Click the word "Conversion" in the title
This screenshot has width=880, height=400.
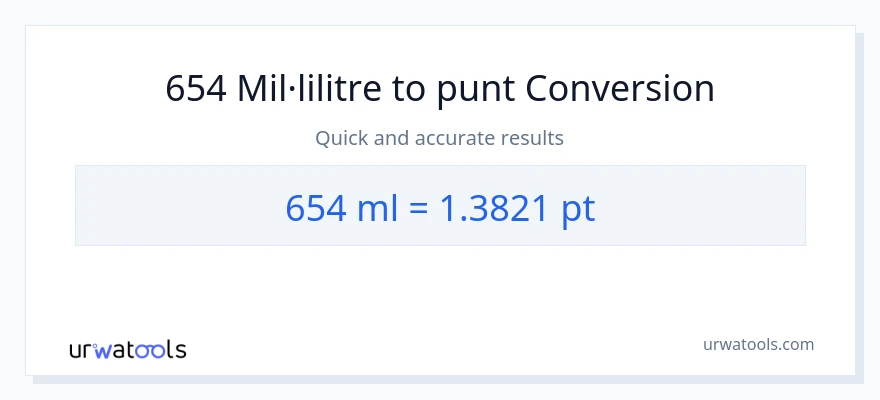[x=620, y=89]
